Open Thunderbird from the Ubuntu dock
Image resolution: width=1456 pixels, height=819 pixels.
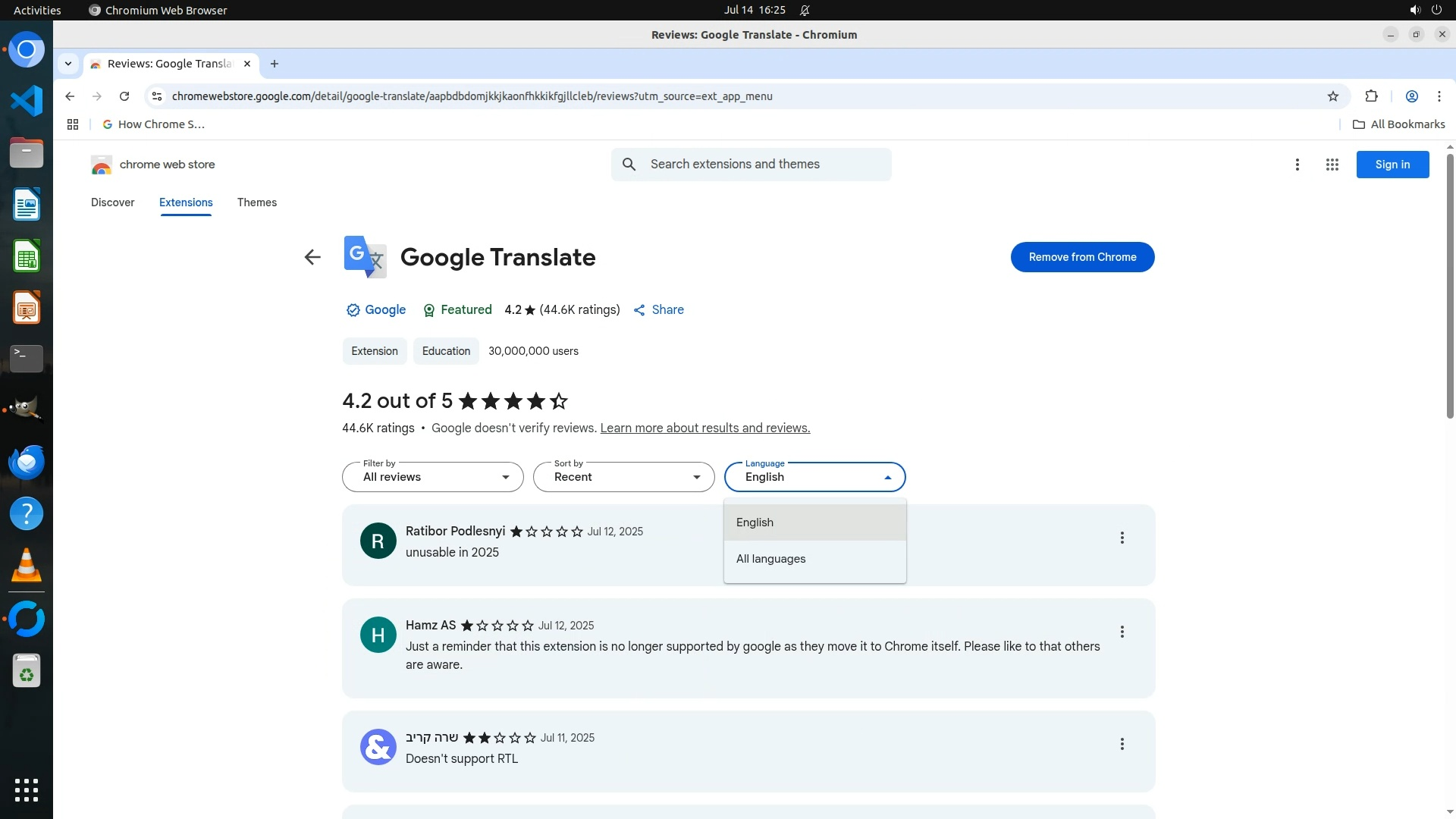27,463
